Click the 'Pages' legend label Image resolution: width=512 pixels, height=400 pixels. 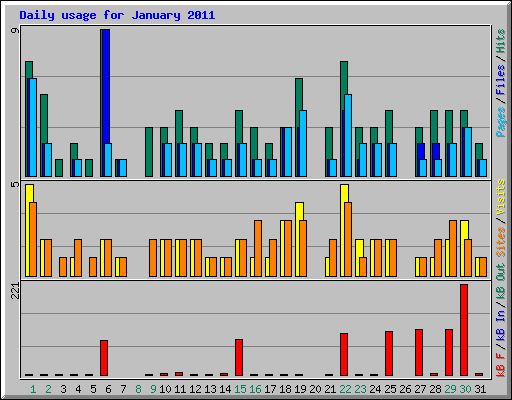(x=501, y=122)
